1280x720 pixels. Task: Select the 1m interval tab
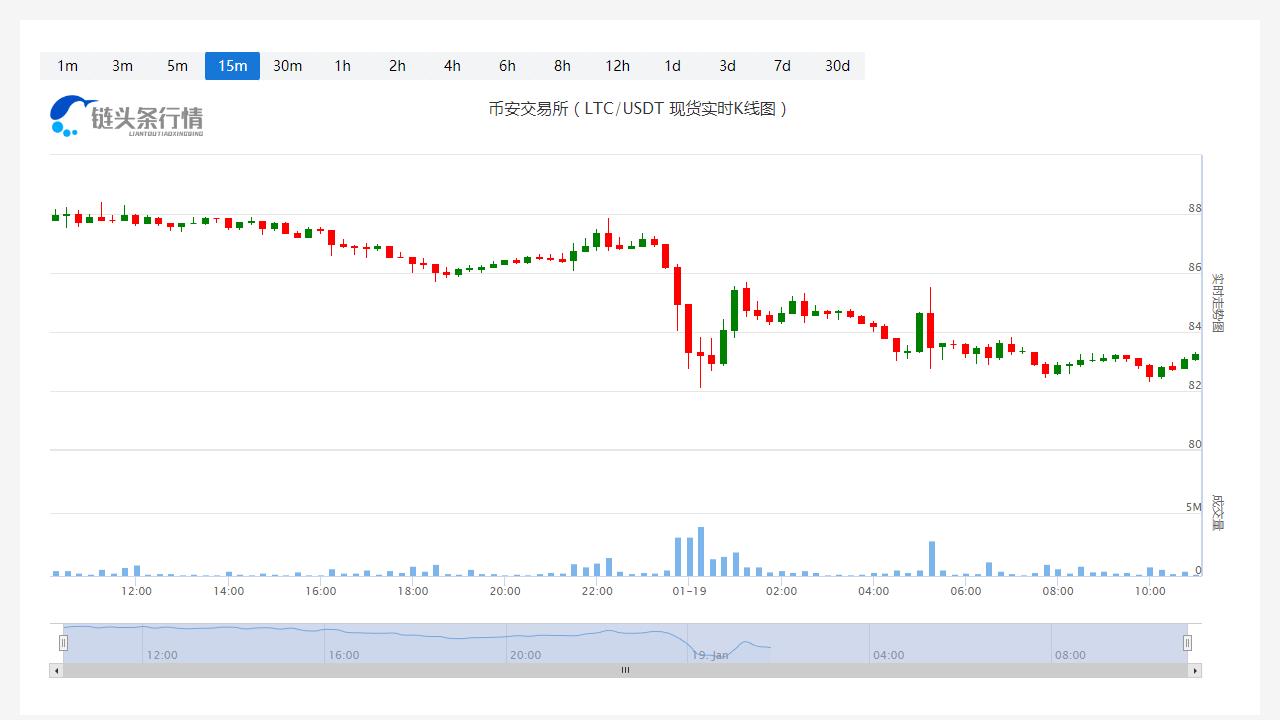click(x=67, y=66)
